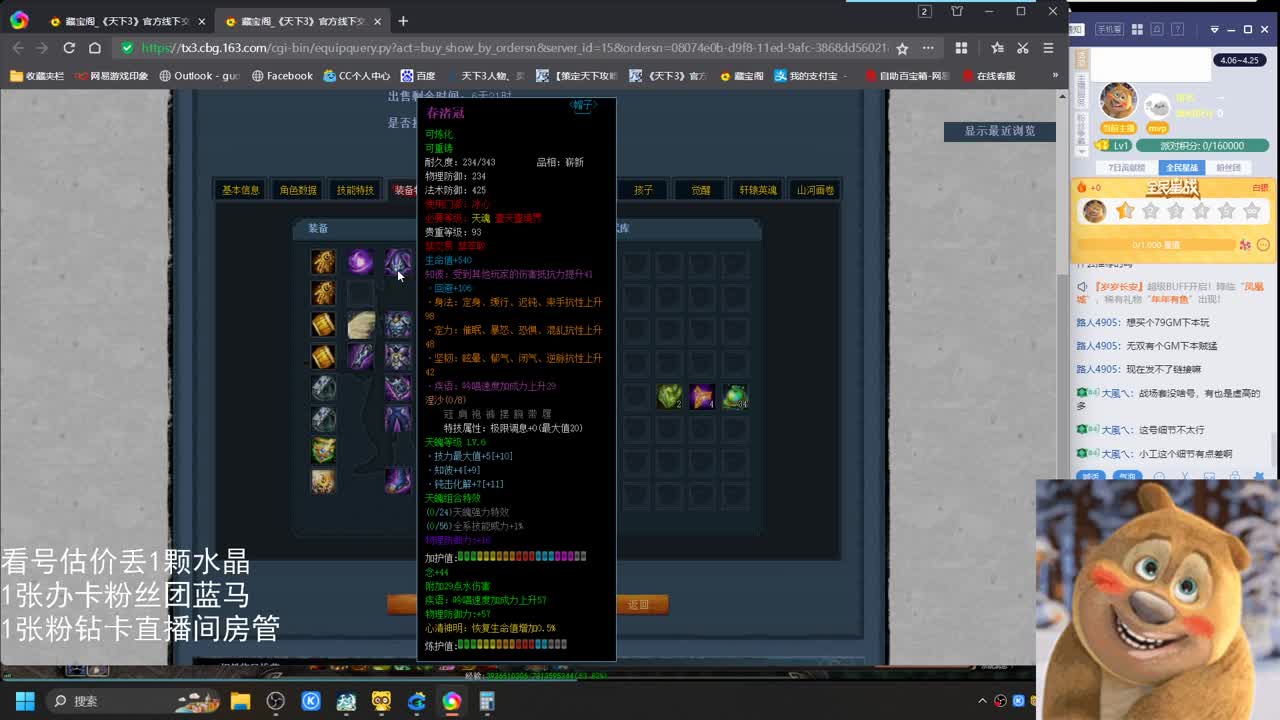Click the 4.06~4.25 date badge
This screenshot has height=720, width=1280.
pos(1239,60)
